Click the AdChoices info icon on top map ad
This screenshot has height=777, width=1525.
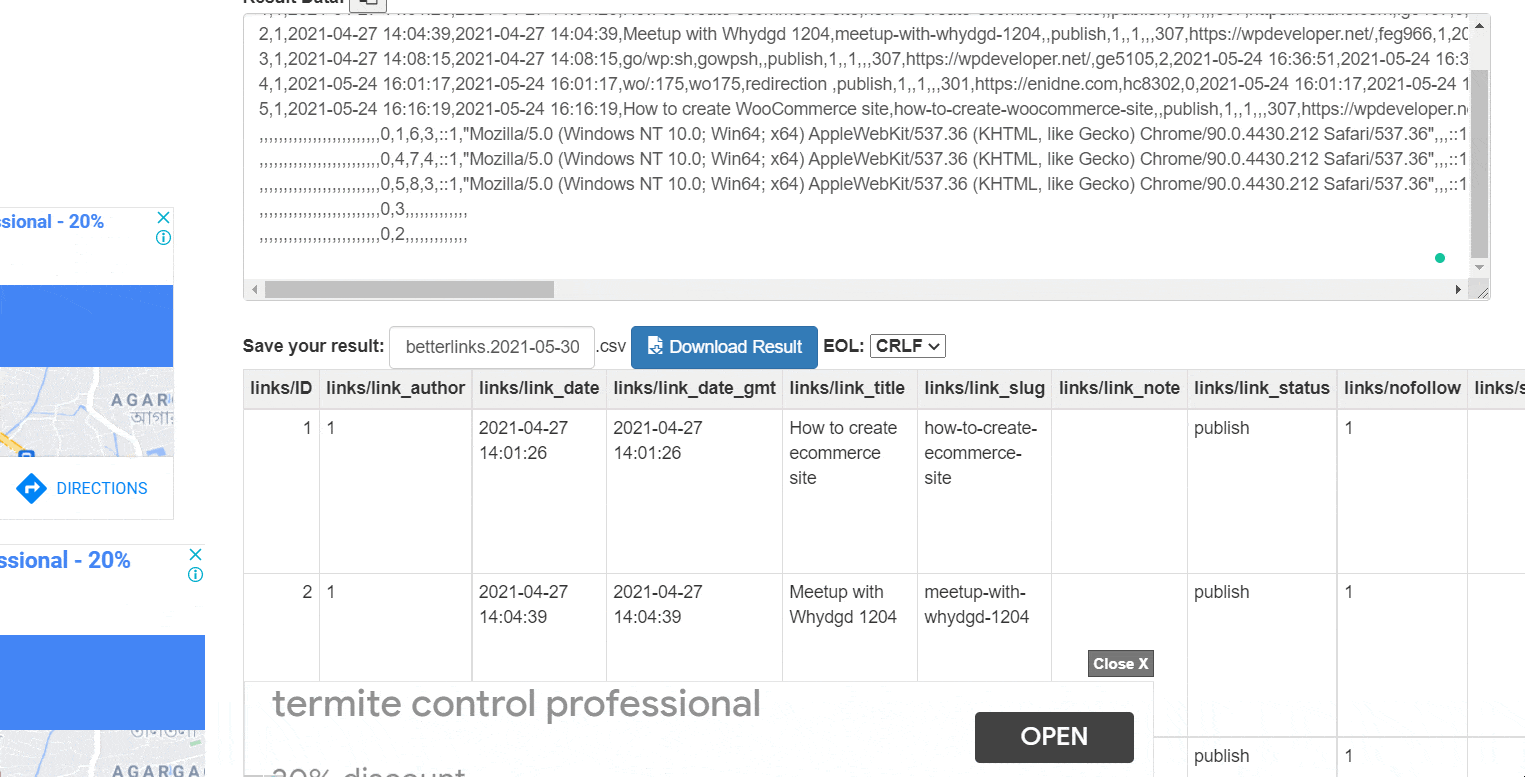[162, 237]
